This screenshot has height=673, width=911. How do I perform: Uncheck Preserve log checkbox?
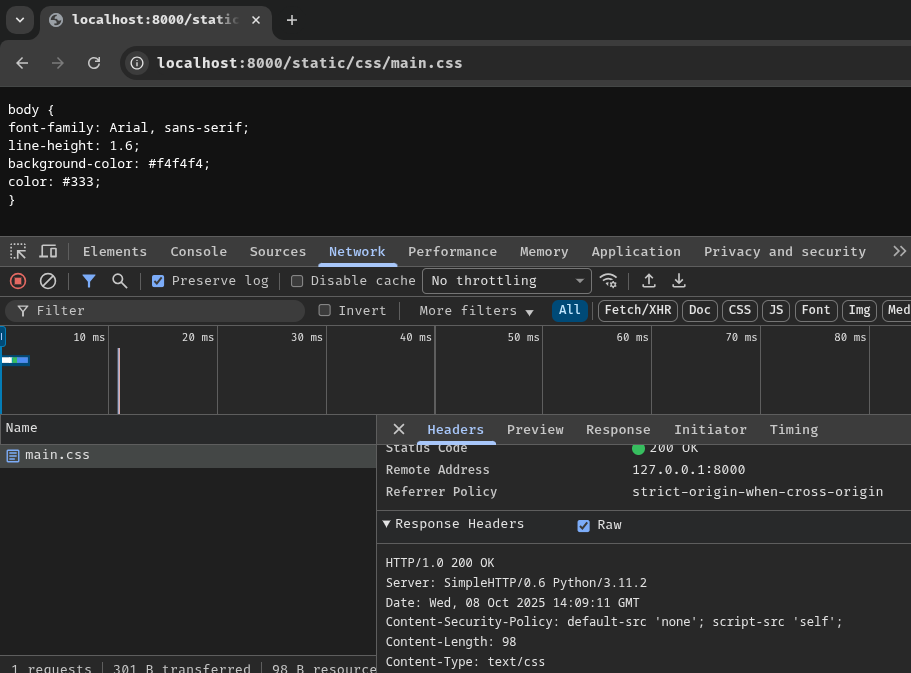point(158,281)
